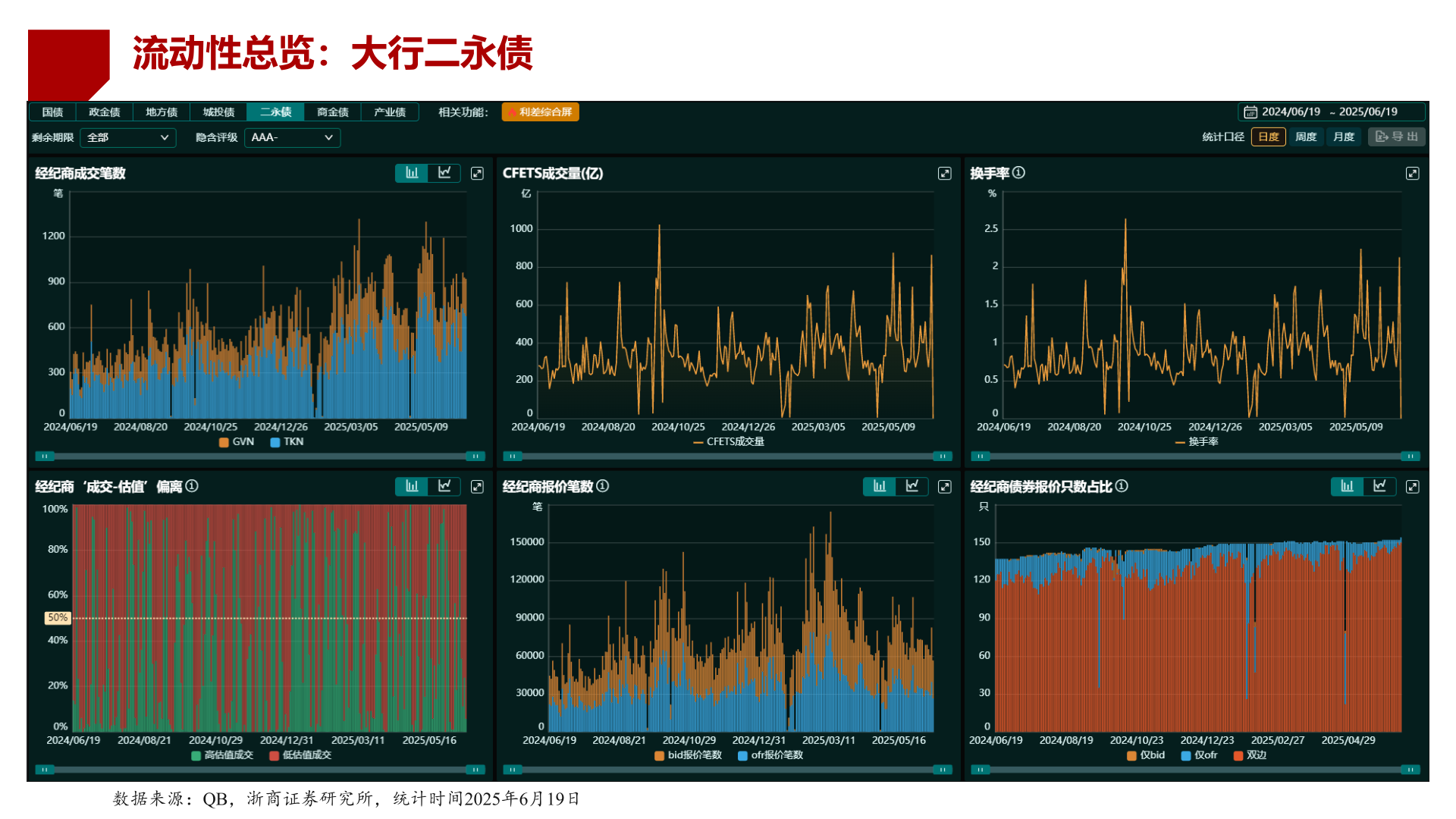Select 周度 statistics granularity
The height and width of the screenshot is (819, 1456).
tap(1306, 137)
